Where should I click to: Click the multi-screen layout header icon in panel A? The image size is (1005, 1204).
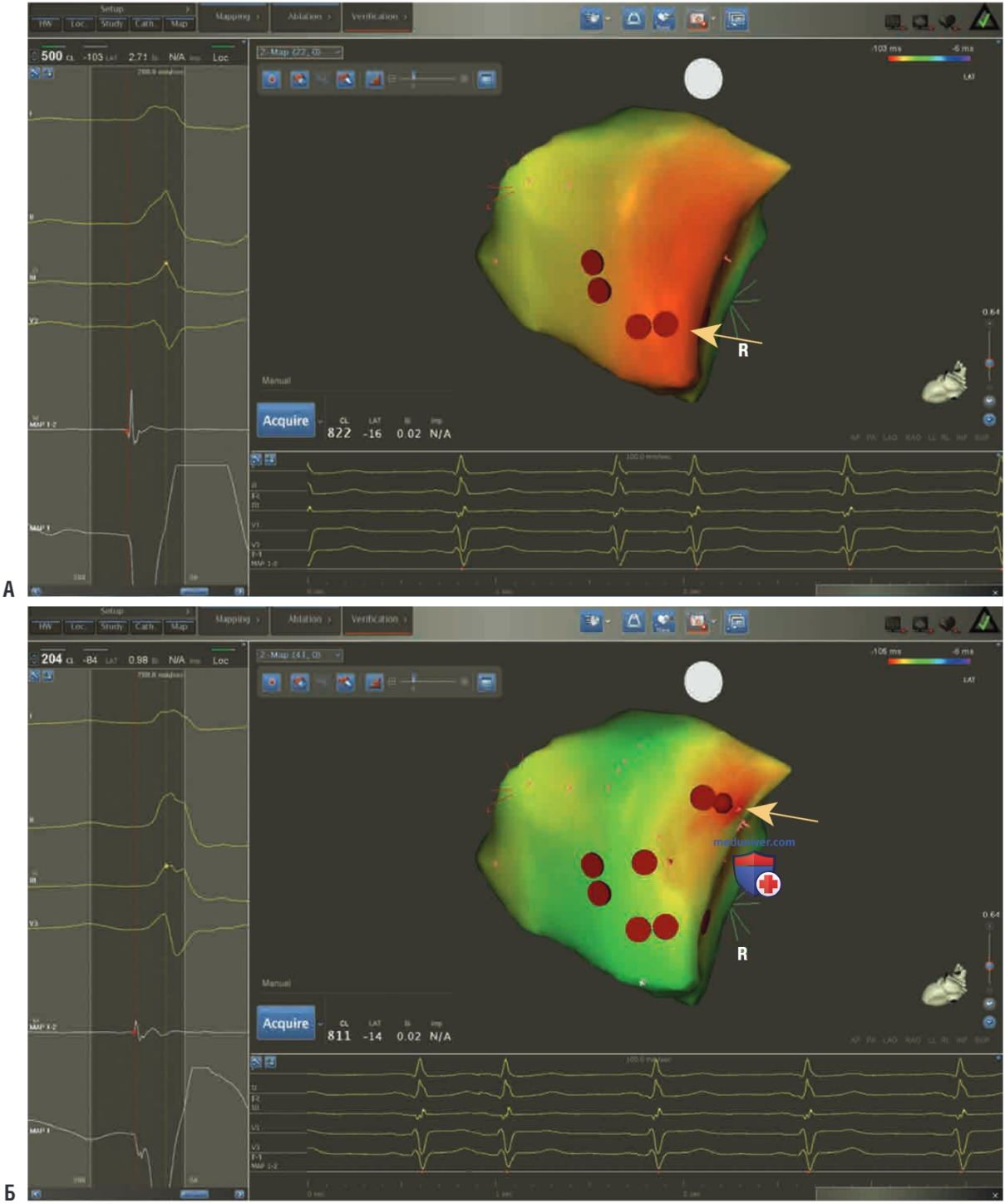pos(736,18)
